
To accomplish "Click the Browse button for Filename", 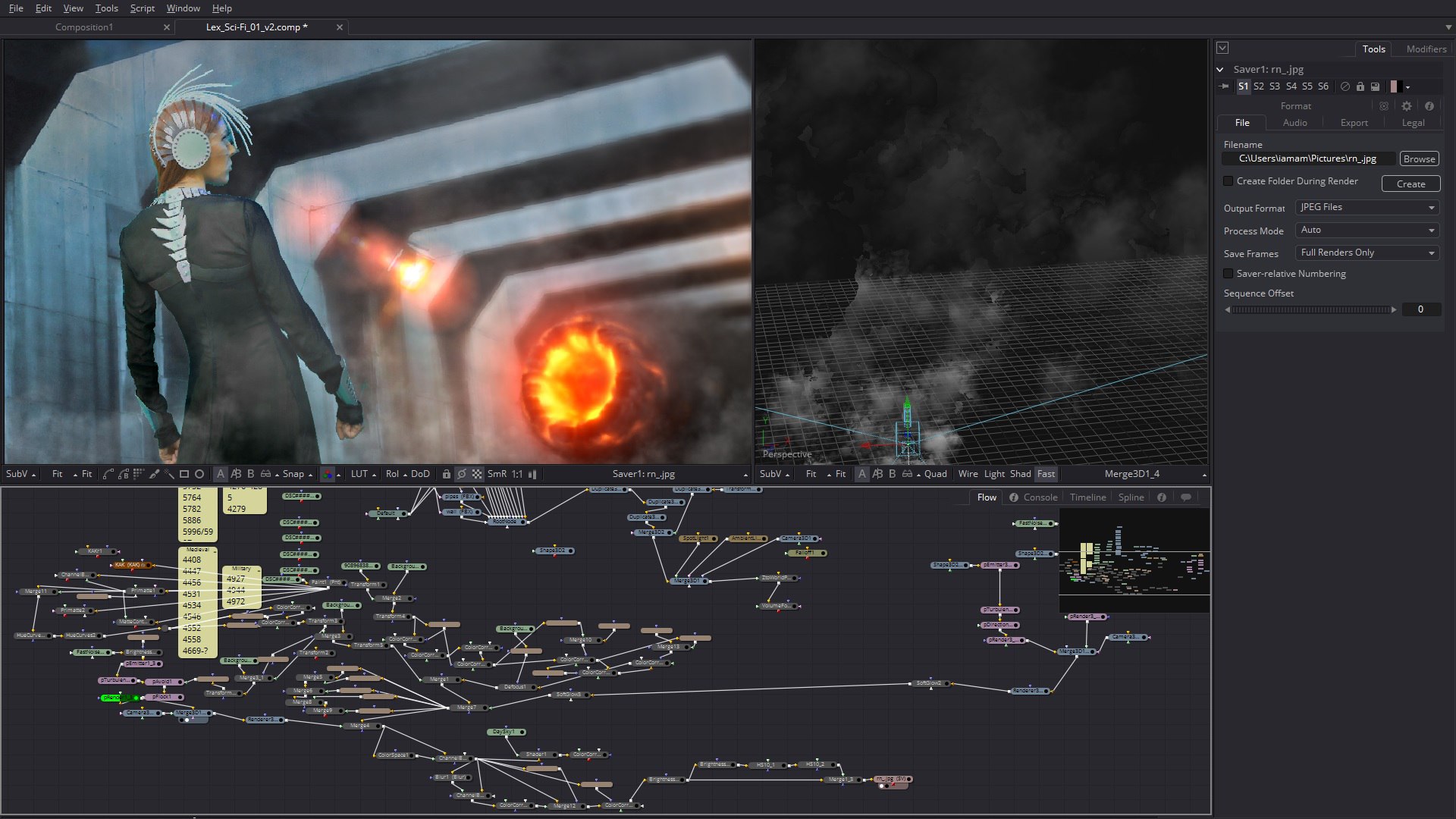I will coord(1419,159).
